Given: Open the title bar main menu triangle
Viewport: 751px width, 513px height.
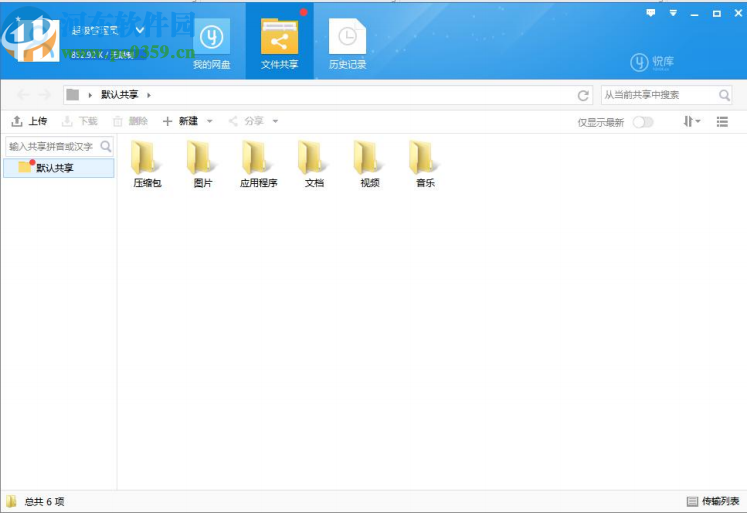Looking at the screenshot, I should coord(673,13).
